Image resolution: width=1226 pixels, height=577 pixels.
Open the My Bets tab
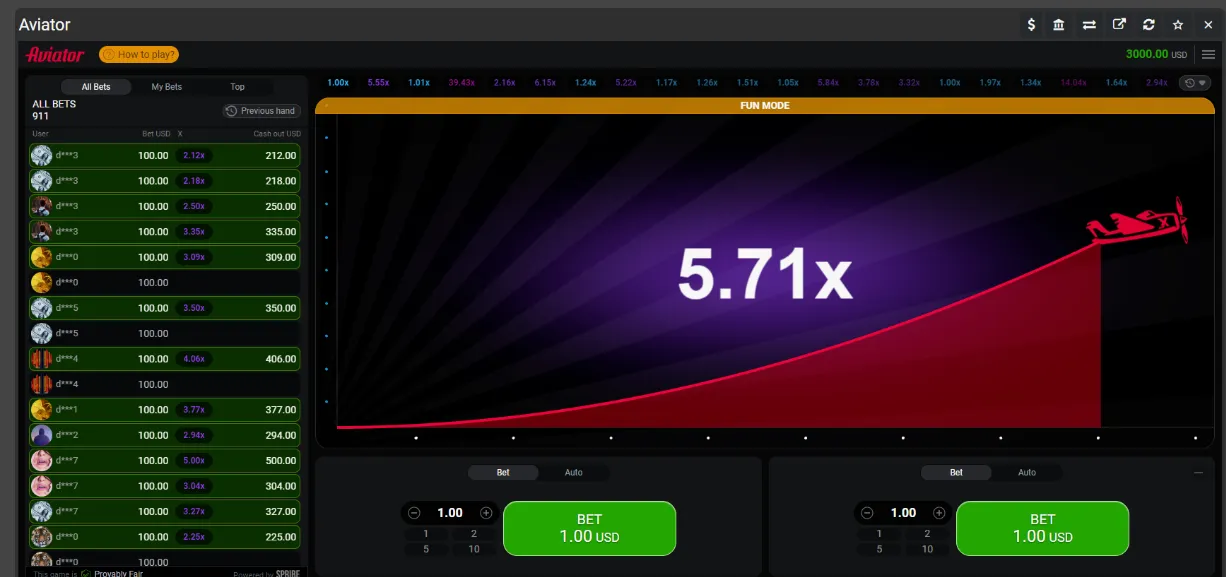(x=166, y=87)
